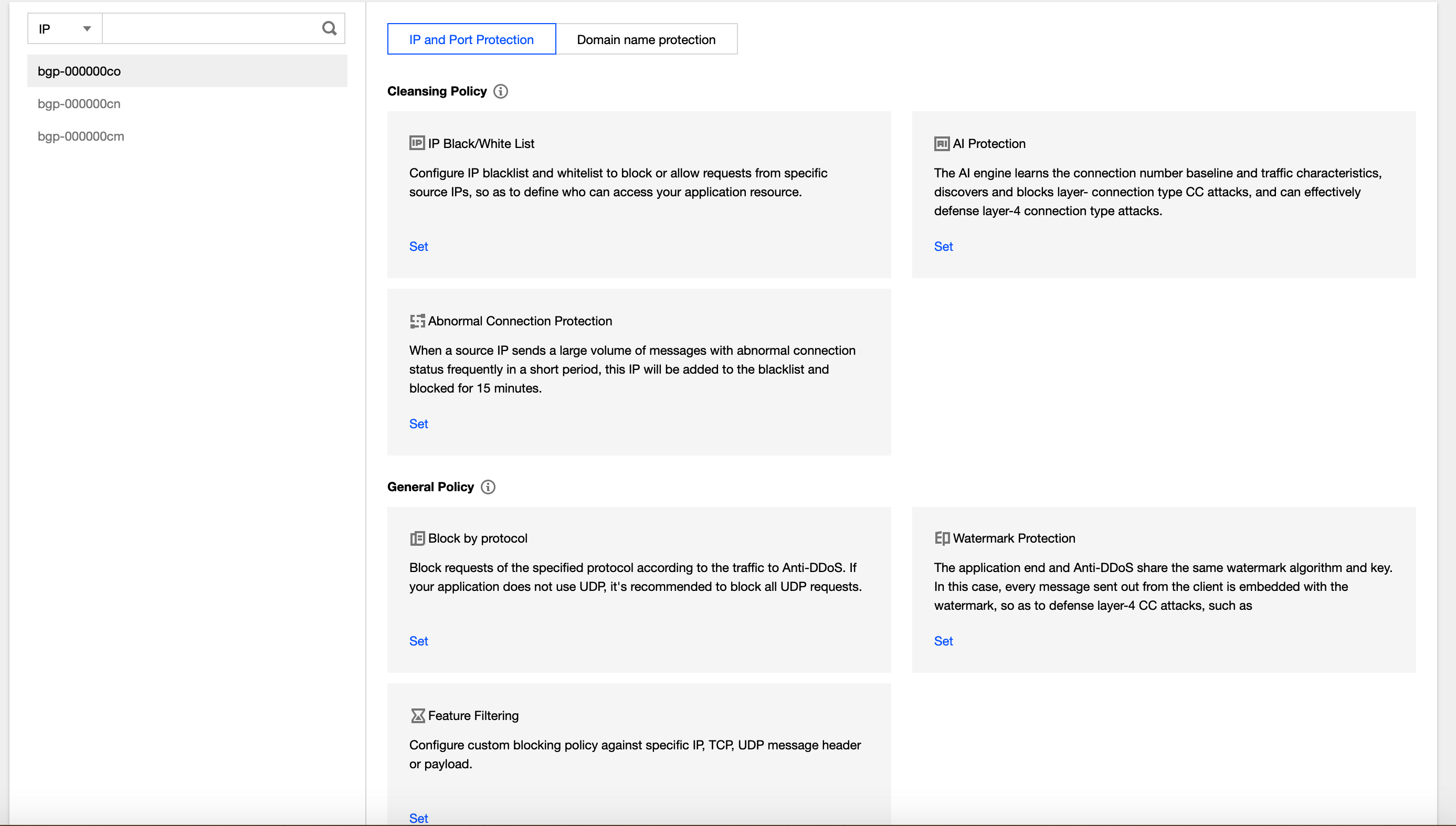Click the IP Black/White List card title
1456x826 pixels.
[x=481, y=144]
